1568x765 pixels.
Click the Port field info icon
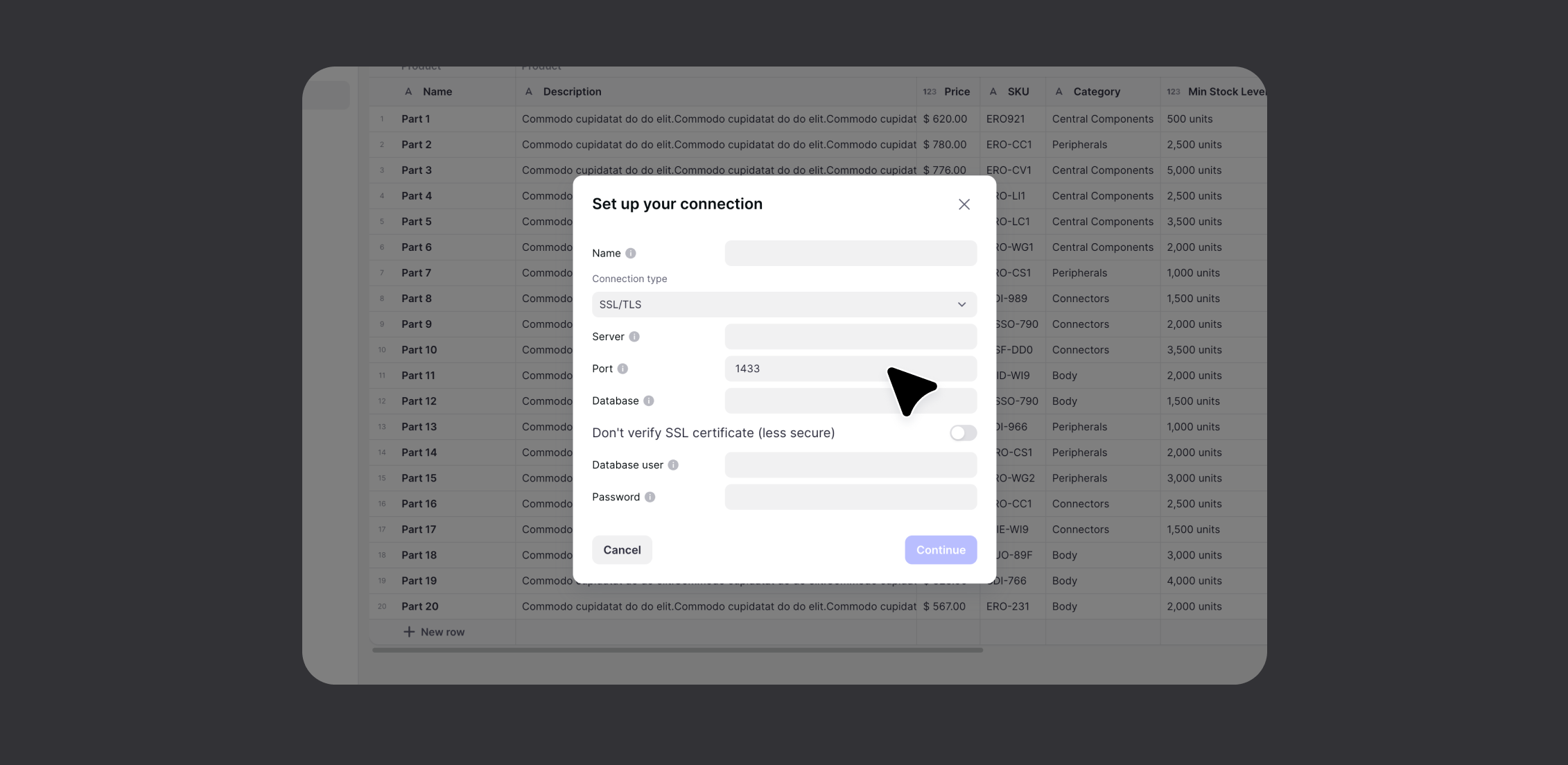pos(623,368)
